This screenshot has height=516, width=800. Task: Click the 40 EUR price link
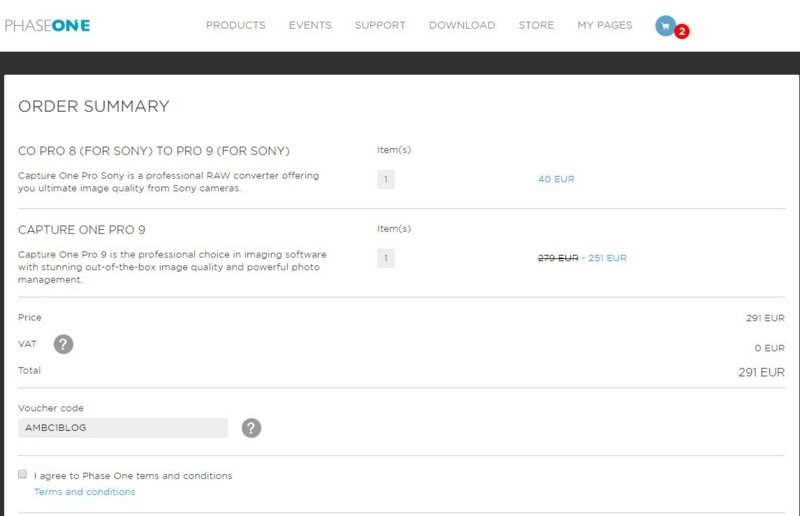coord(556,179)
